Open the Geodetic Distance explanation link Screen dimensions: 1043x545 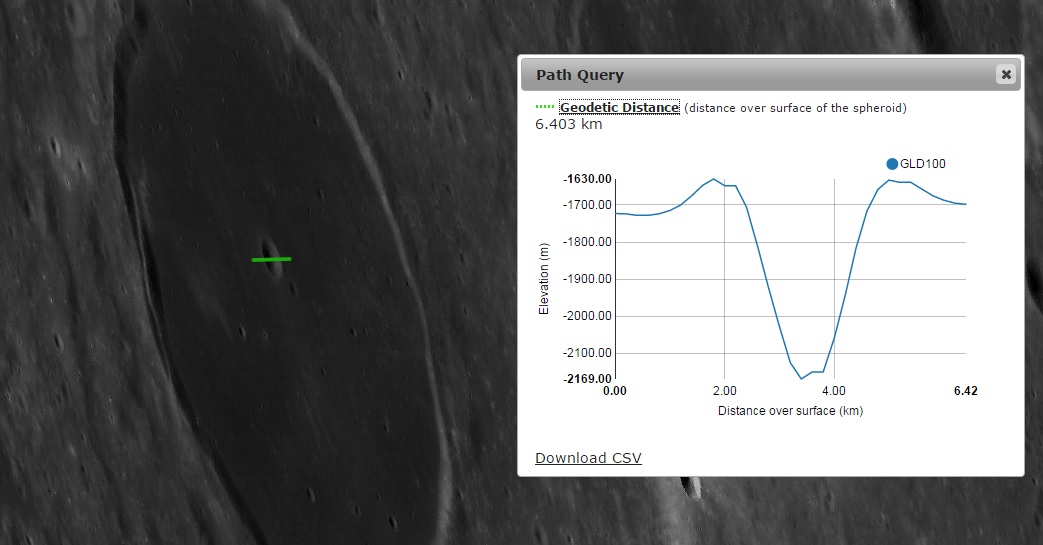(619, 107)
